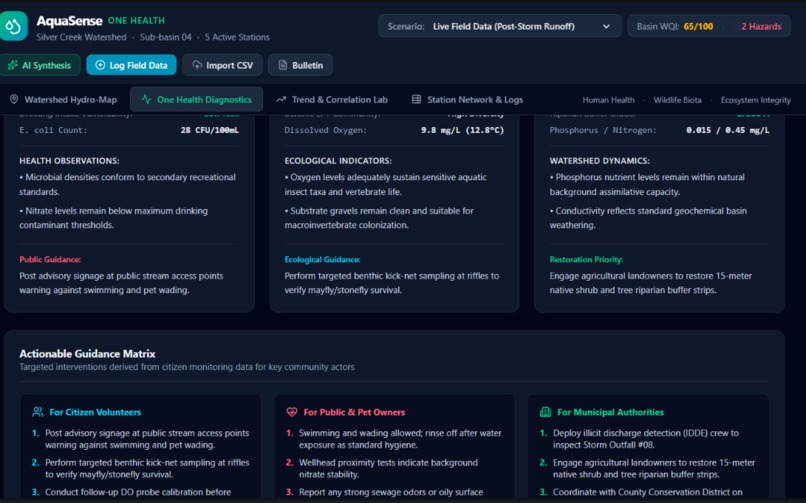Viewport: 806px width, 503px height.
Task: Click the E. coli value 28 CFU/100mL
Action: [x=209, y=130]
